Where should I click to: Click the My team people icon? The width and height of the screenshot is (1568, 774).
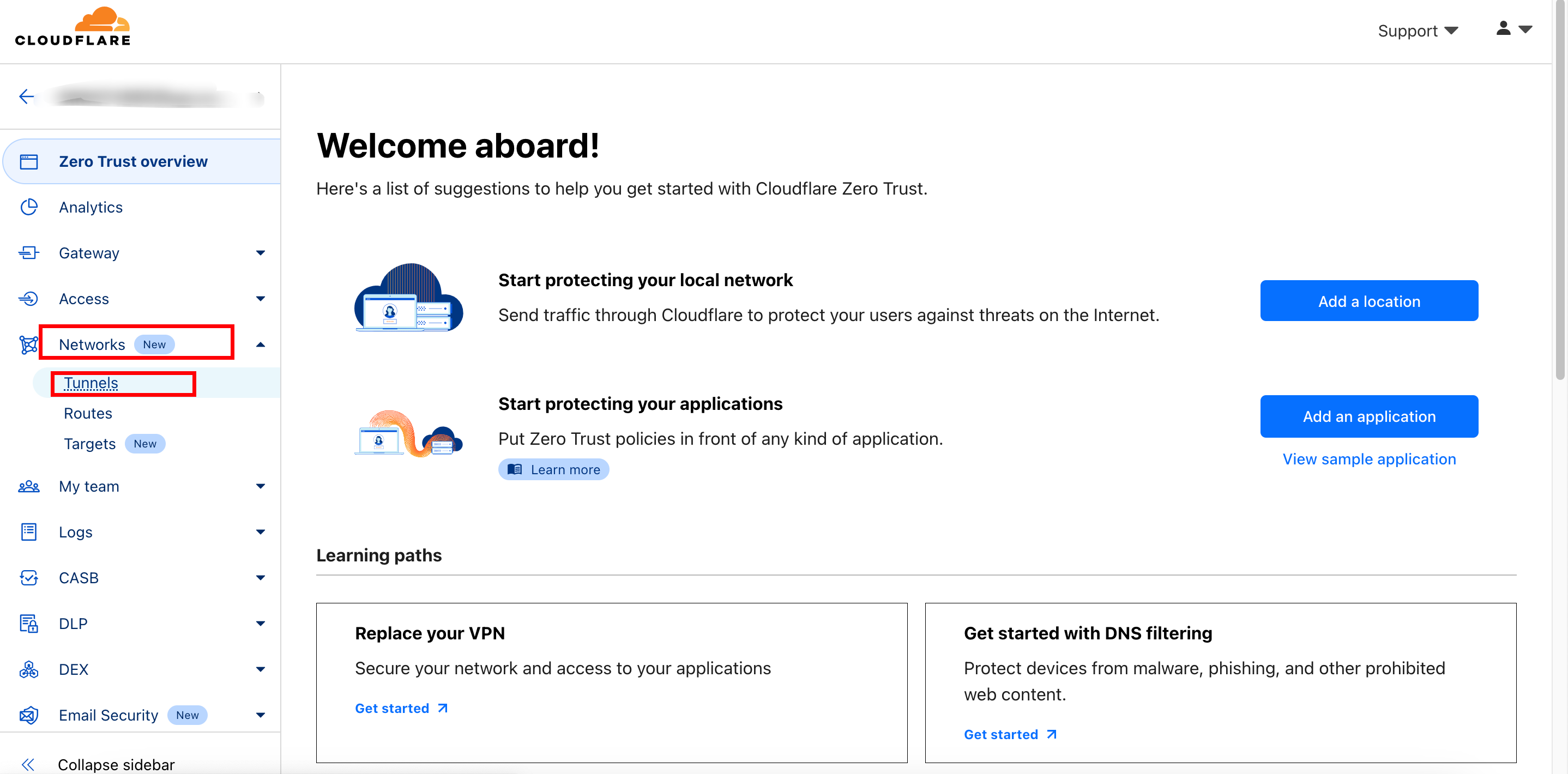pyautogui.click(x=28, y=487)
